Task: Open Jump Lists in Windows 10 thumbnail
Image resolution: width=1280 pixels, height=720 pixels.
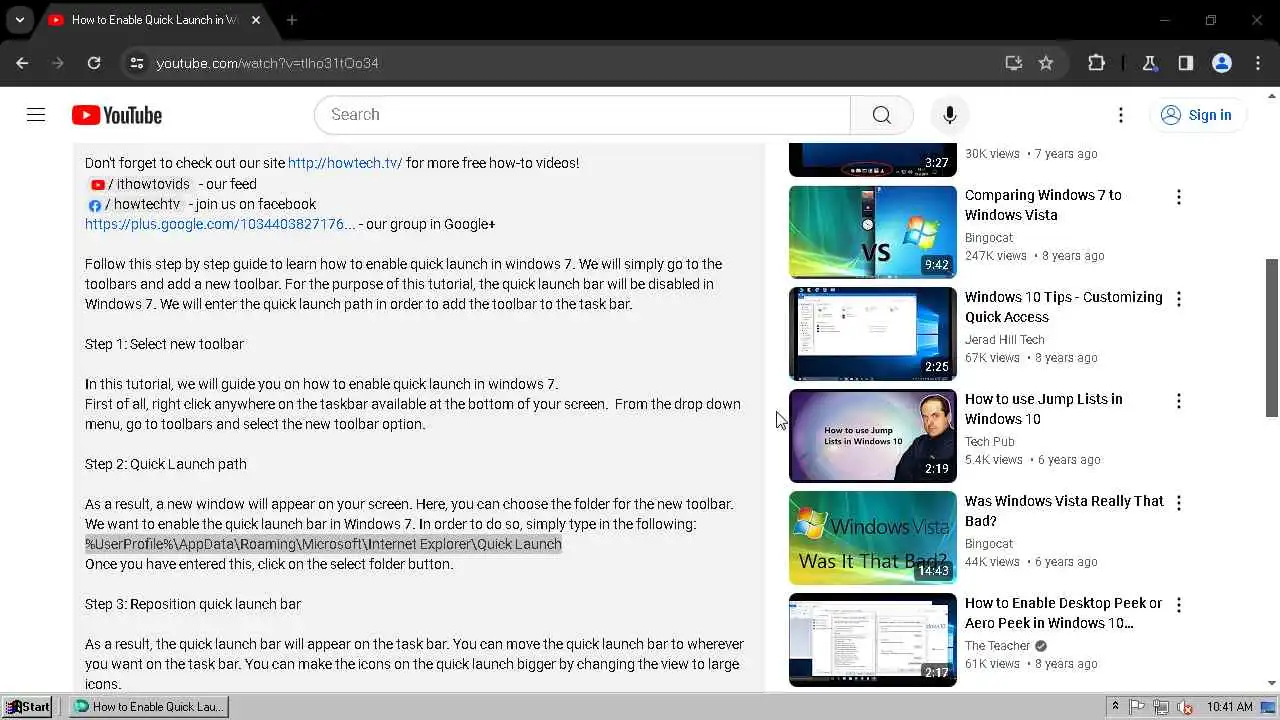Action: (x=872, y=436)
